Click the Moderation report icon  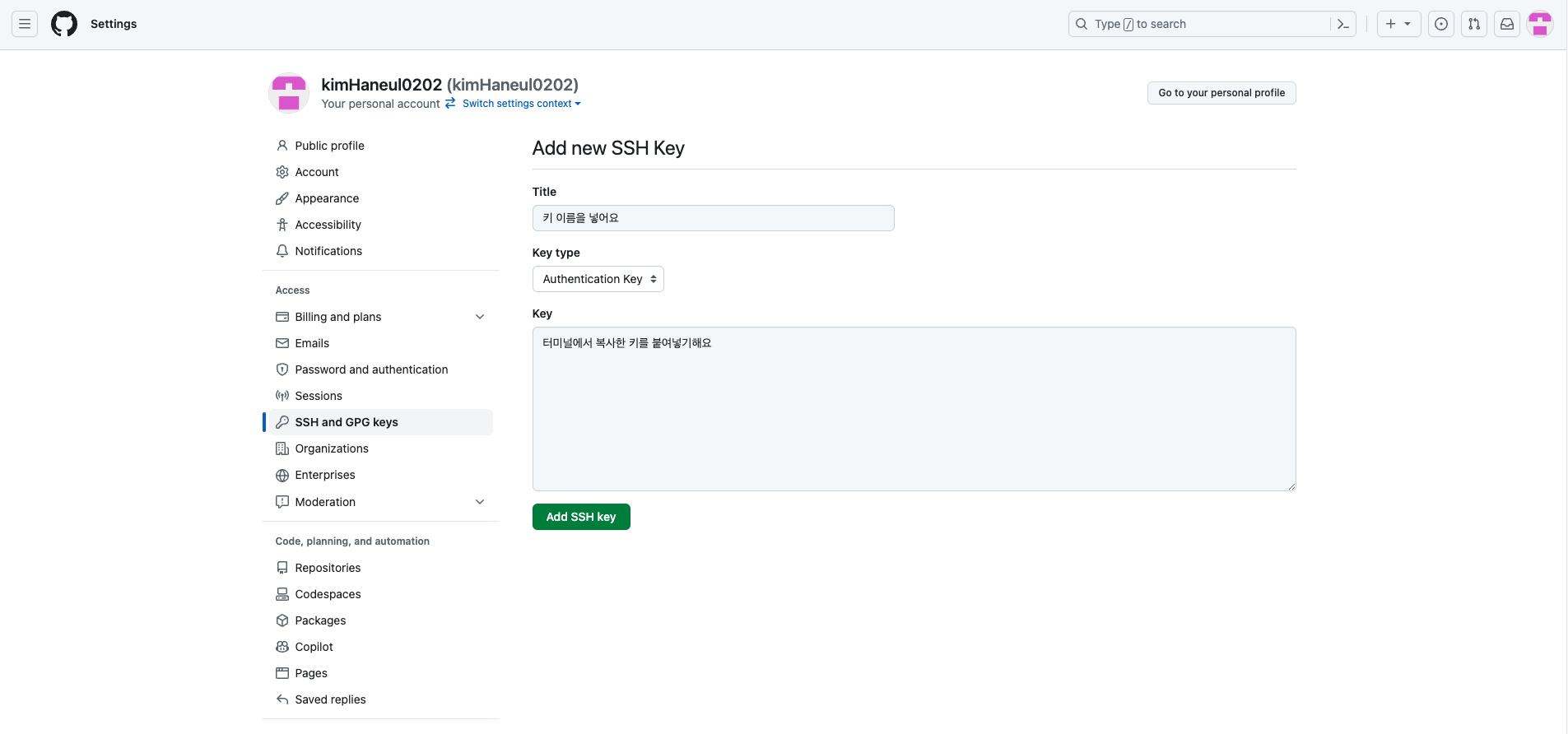click(282, 502)
